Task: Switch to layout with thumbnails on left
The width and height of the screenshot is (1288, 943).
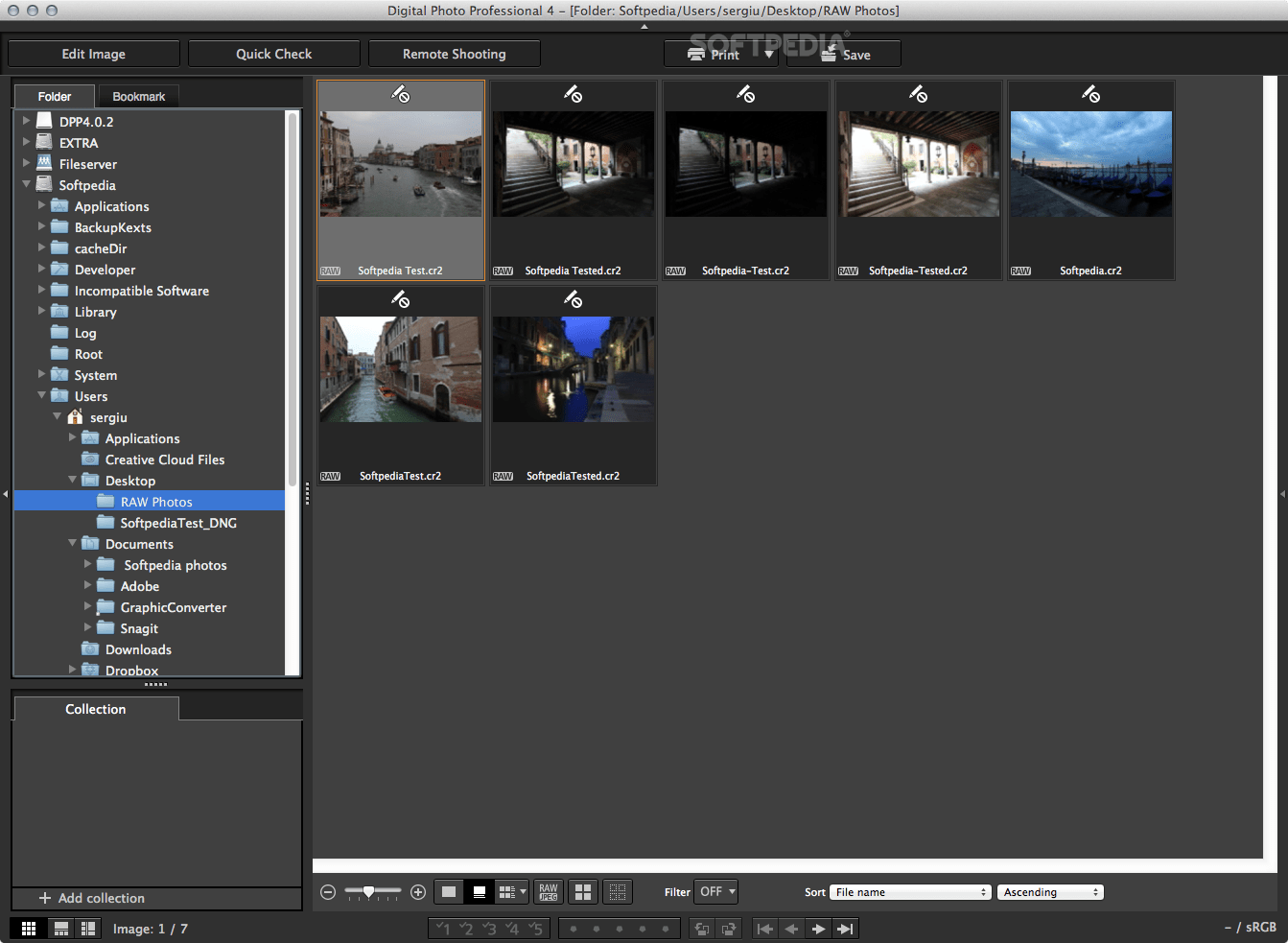Action: point(88,929)
